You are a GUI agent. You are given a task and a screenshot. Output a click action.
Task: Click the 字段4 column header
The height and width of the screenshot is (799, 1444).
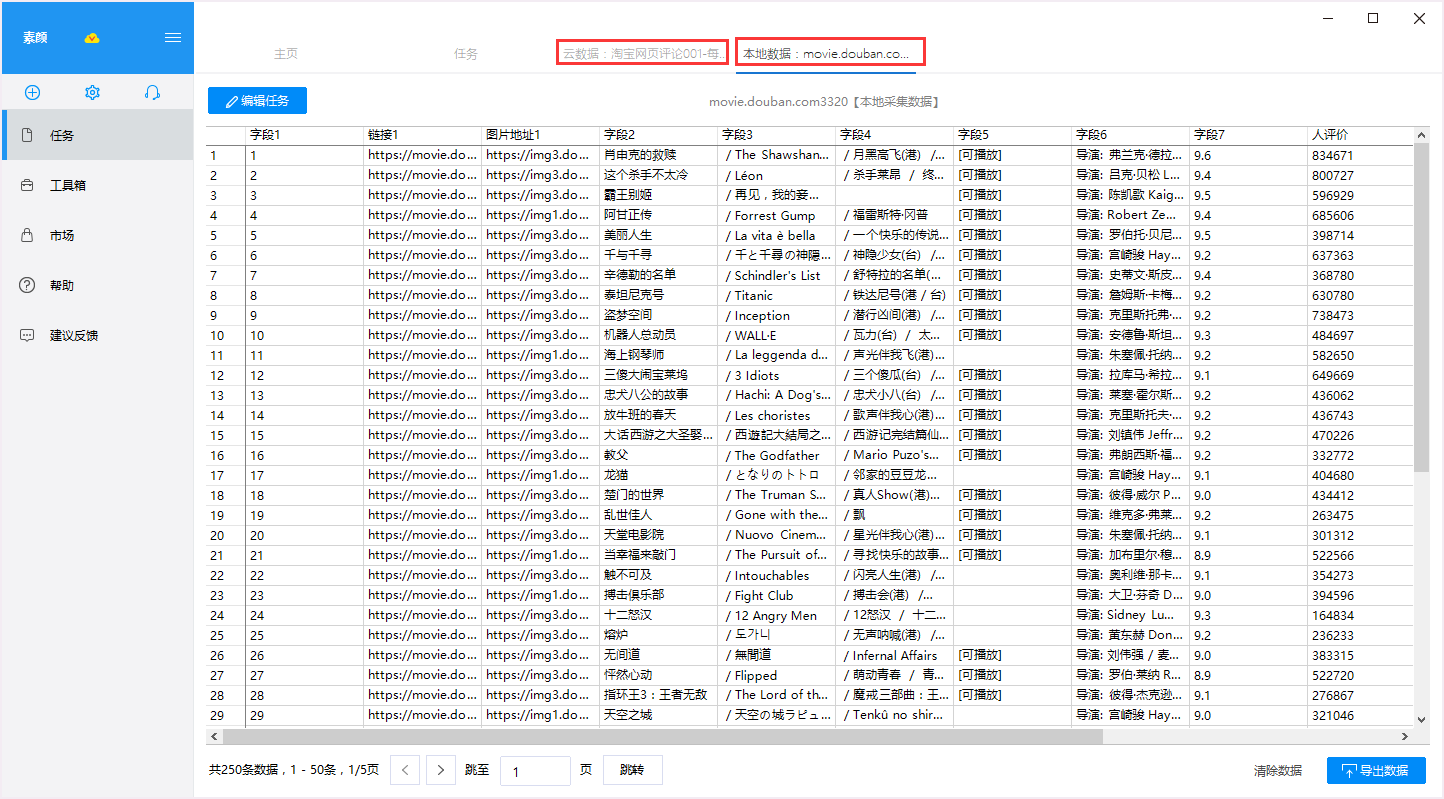pos(895,135)
